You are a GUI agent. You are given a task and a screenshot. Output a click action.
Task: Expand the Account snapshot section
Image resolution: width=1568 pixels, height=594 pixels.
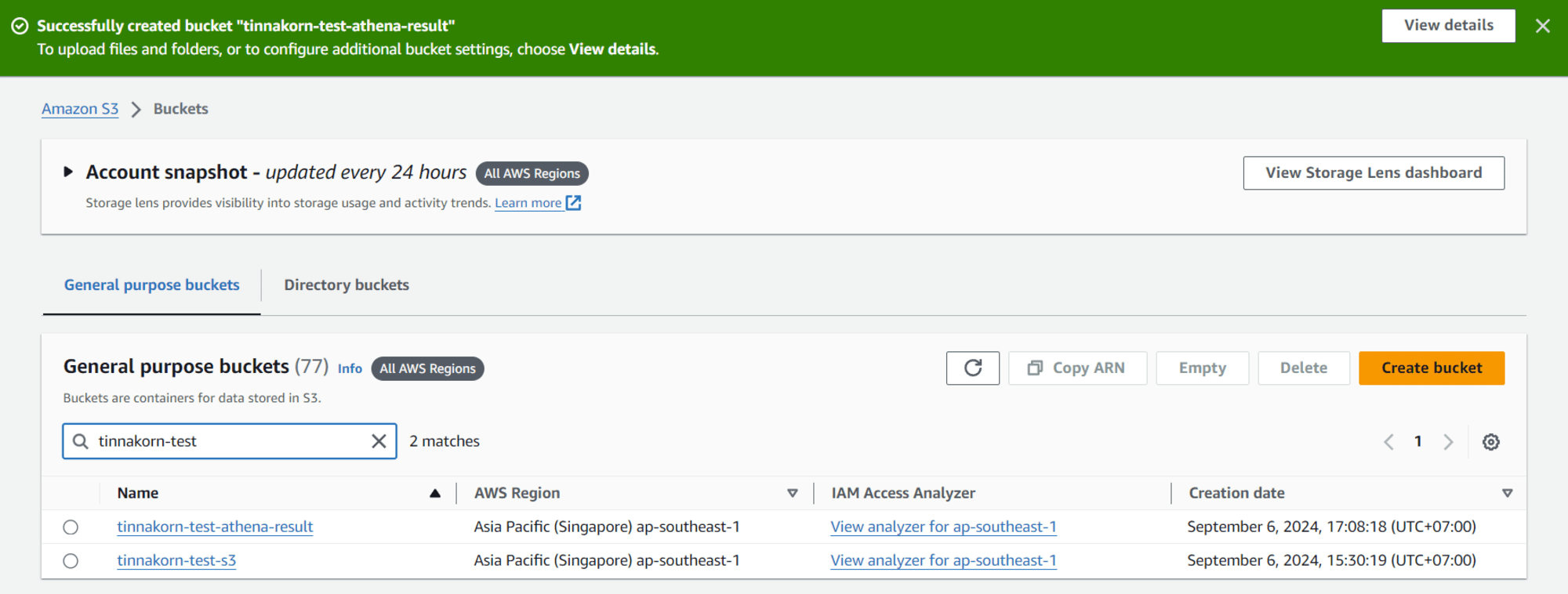click(68, 172)
